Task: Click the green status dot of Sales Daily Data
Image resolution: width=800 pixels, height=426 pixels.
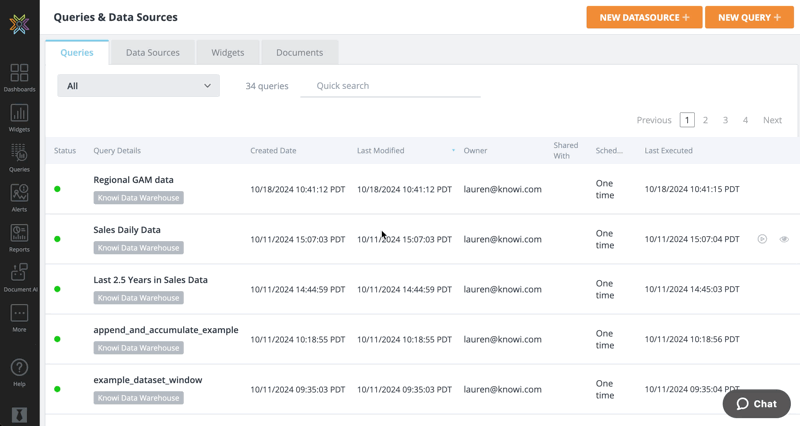Action: pyautogui.click(x=57, y=239)
